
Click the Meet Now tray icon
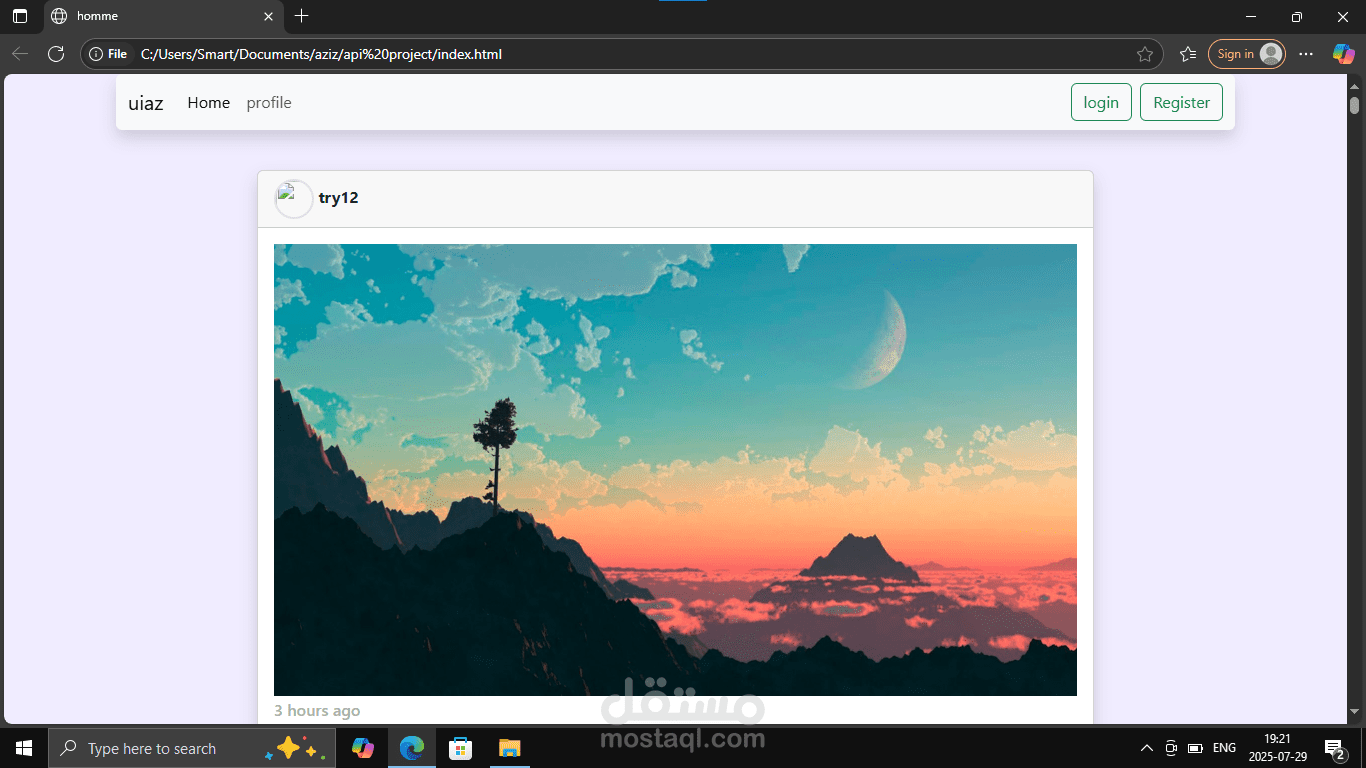click(x=1171, y=748)
